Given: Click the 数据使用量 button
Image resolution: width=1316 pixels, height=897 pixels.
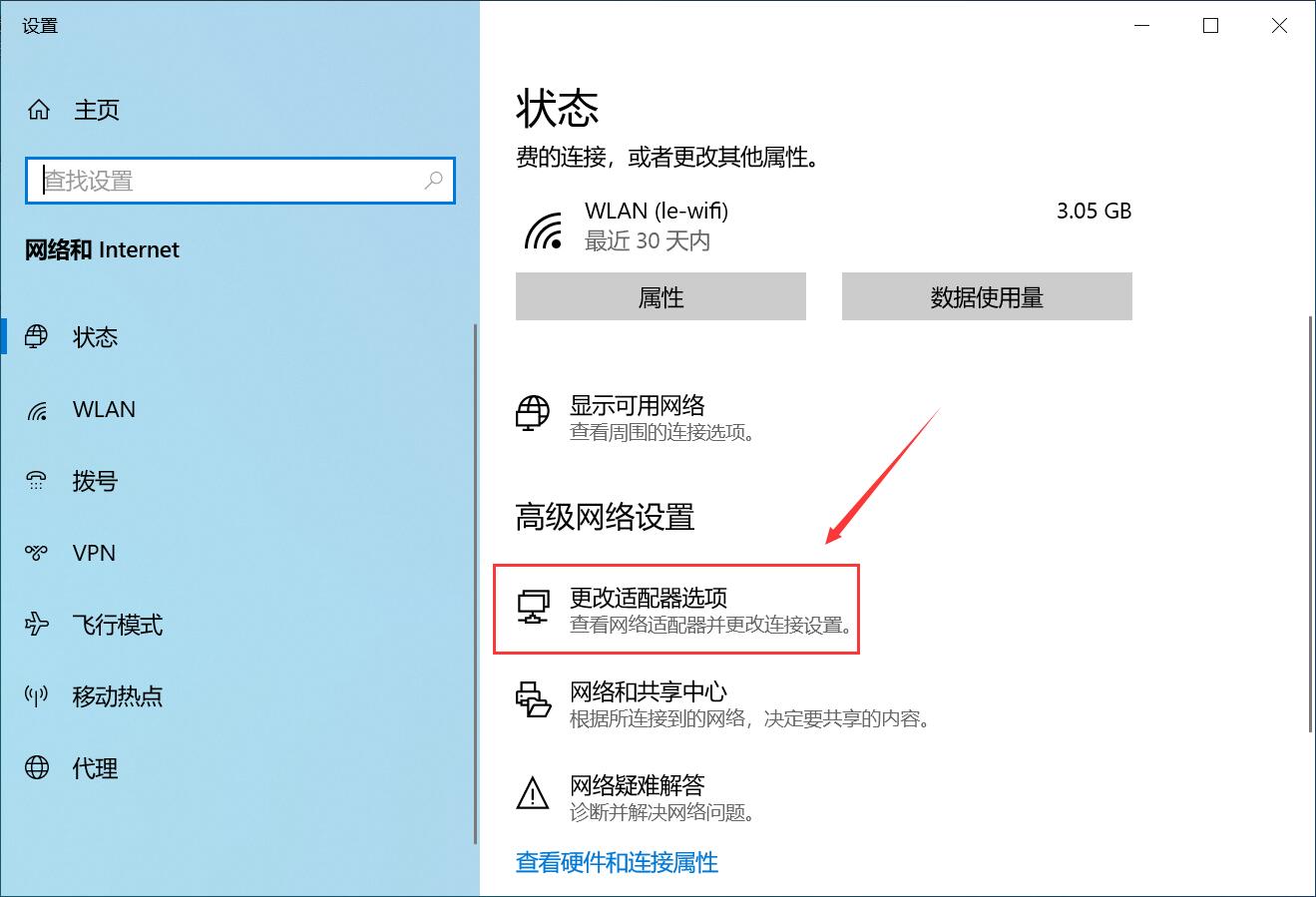Looking at the screenshot, I should point(987,297).
